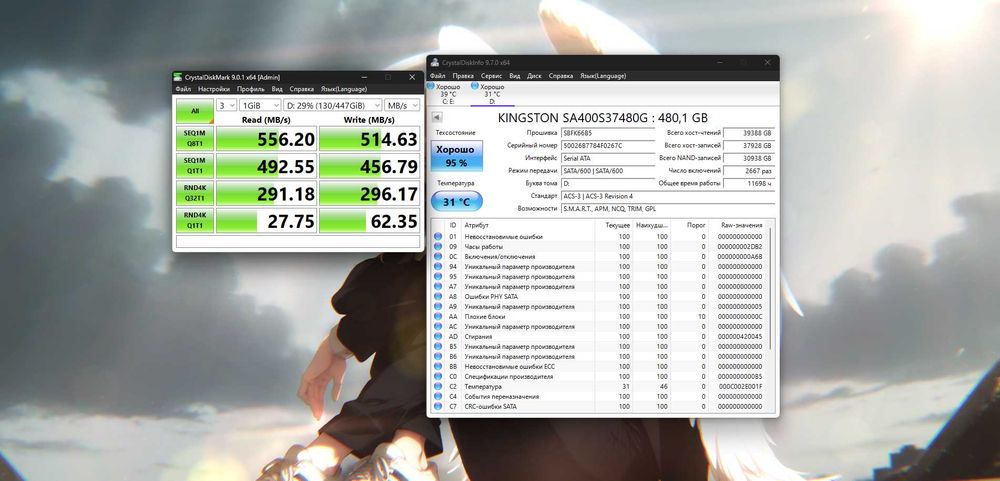Screen dimensions: 1000x481
Task: Click the status orb of attribute 94
Action: point(438,267)
